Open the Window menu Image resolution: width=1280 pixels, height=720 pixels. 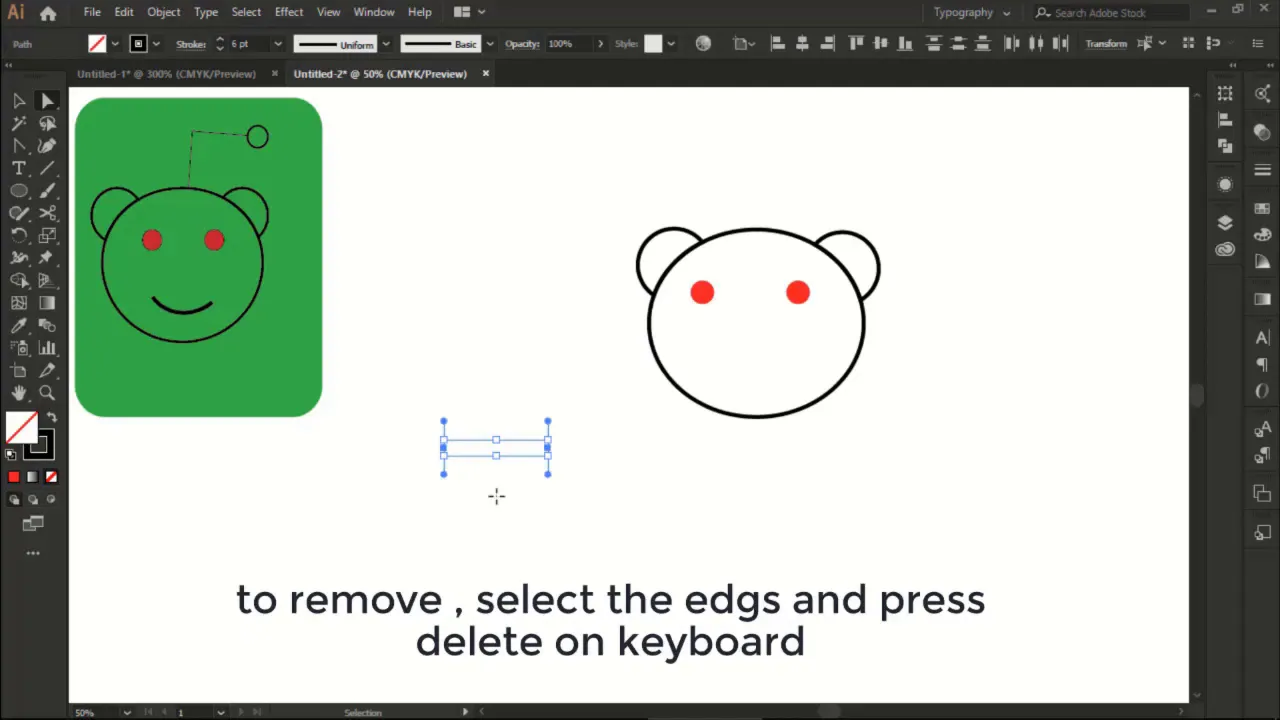pyautogui.click(x=374, y=12)
